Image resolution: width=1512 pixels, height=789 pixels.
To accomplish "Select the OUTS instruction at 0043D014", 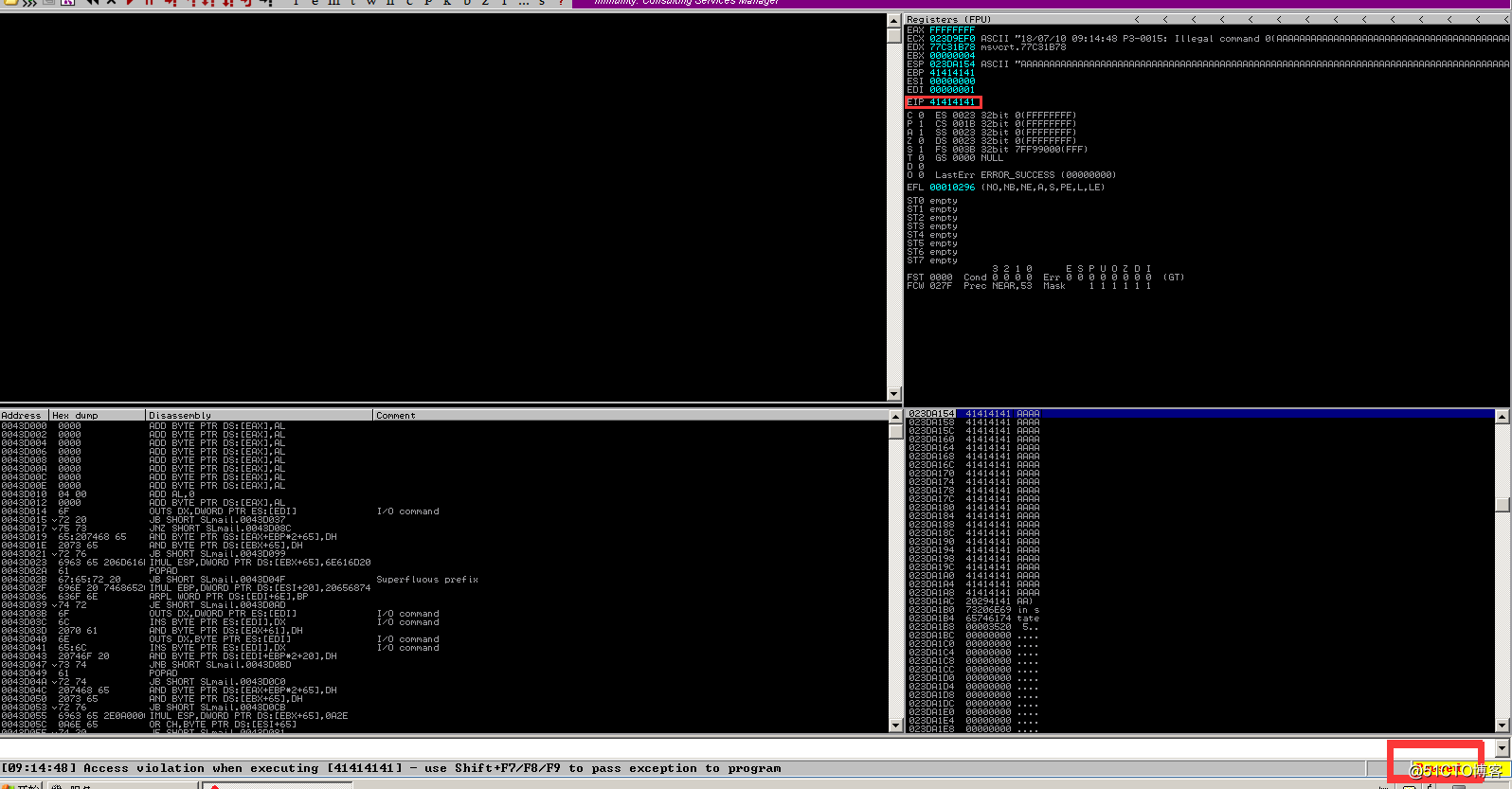I will click(223, 511).
